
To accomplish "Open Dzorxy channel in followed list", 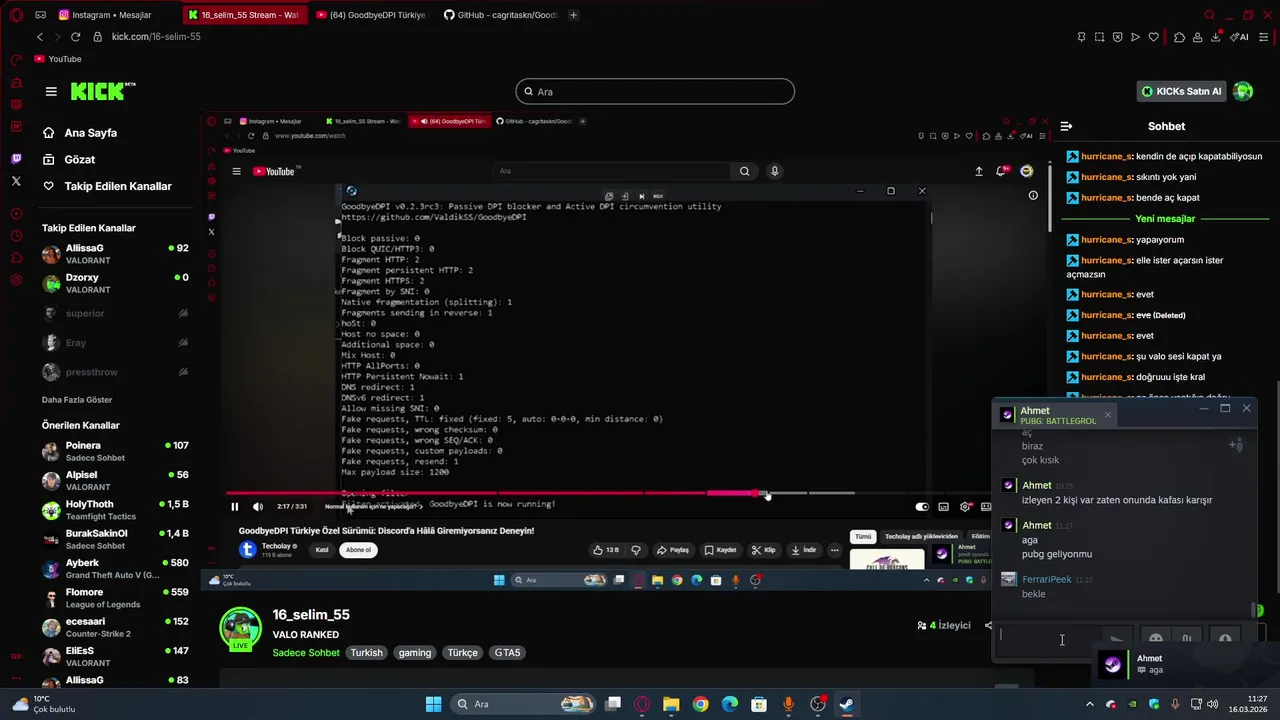I will tap(115, 283).
